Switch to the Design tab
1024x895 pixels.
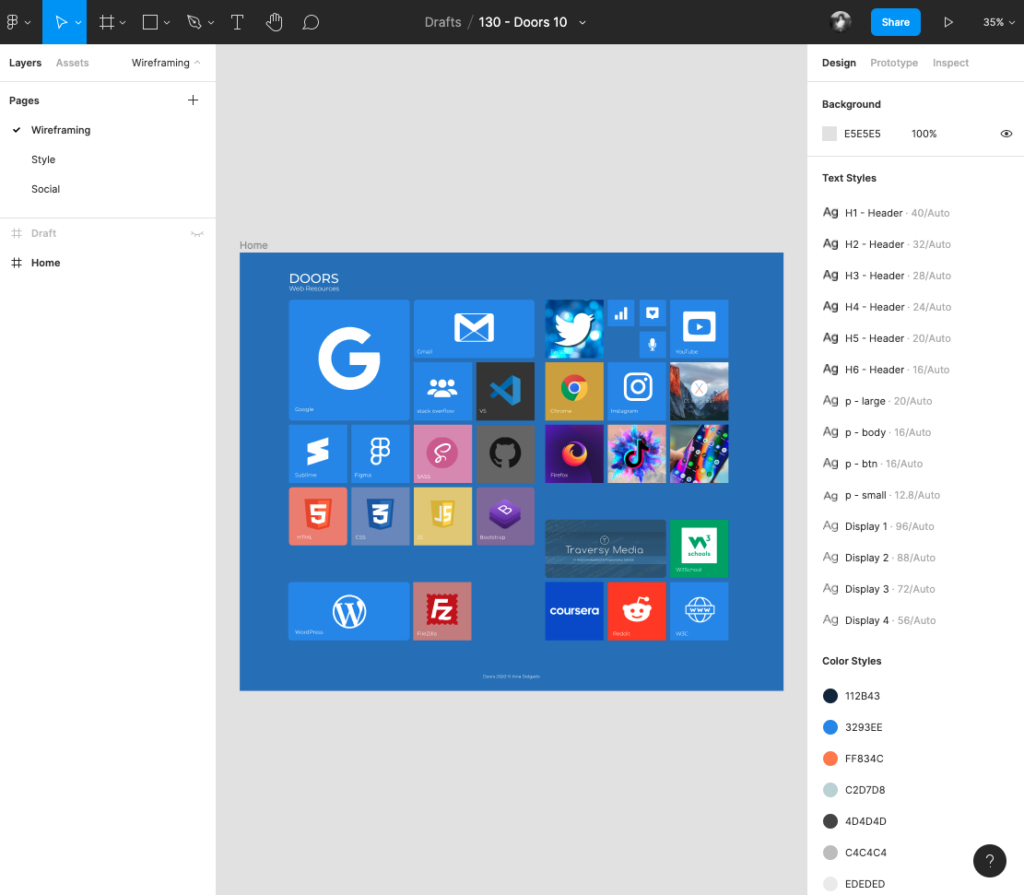pos(839,63)
